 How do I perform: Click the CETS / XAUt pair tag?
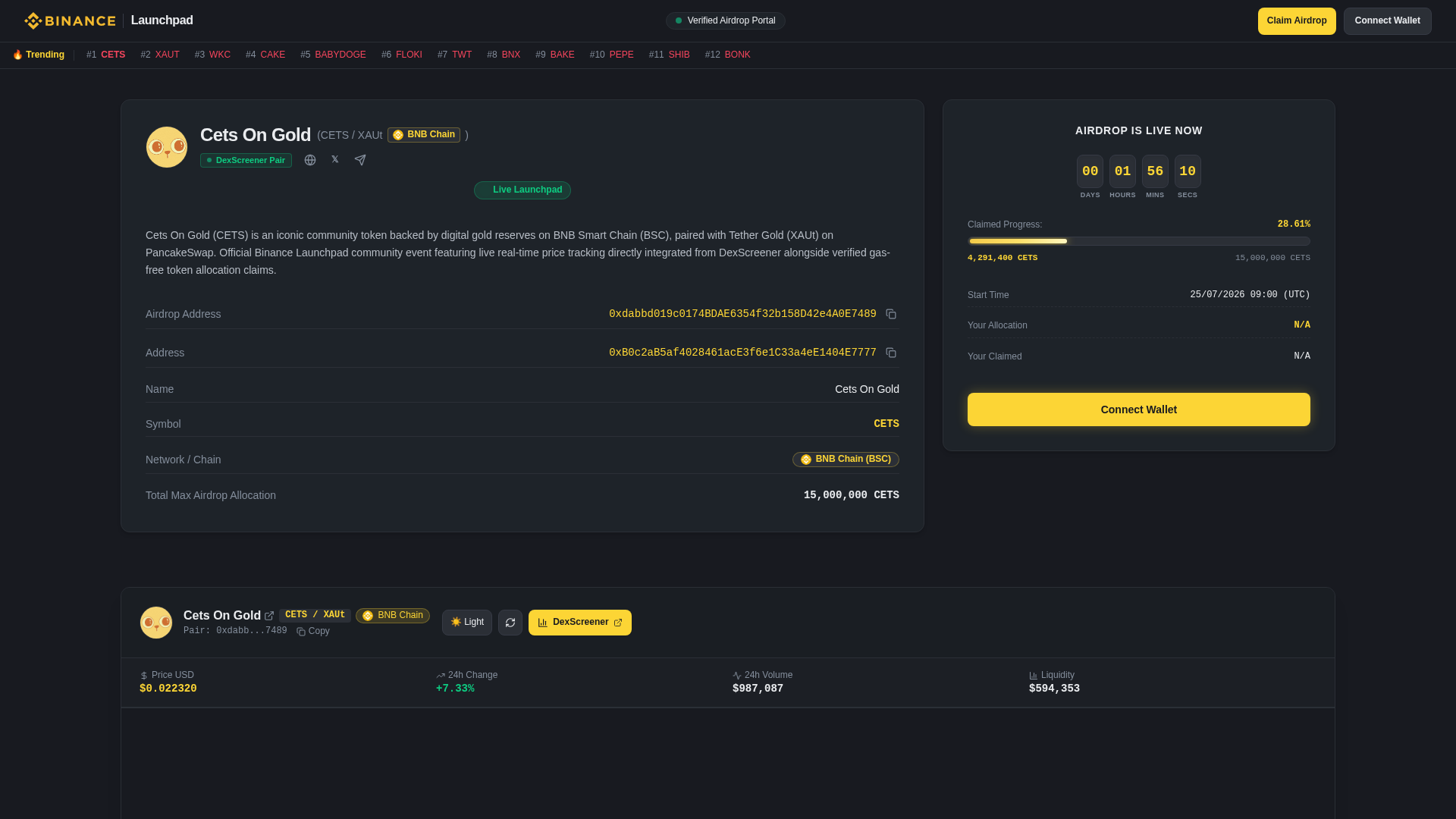tap(315, 615)
